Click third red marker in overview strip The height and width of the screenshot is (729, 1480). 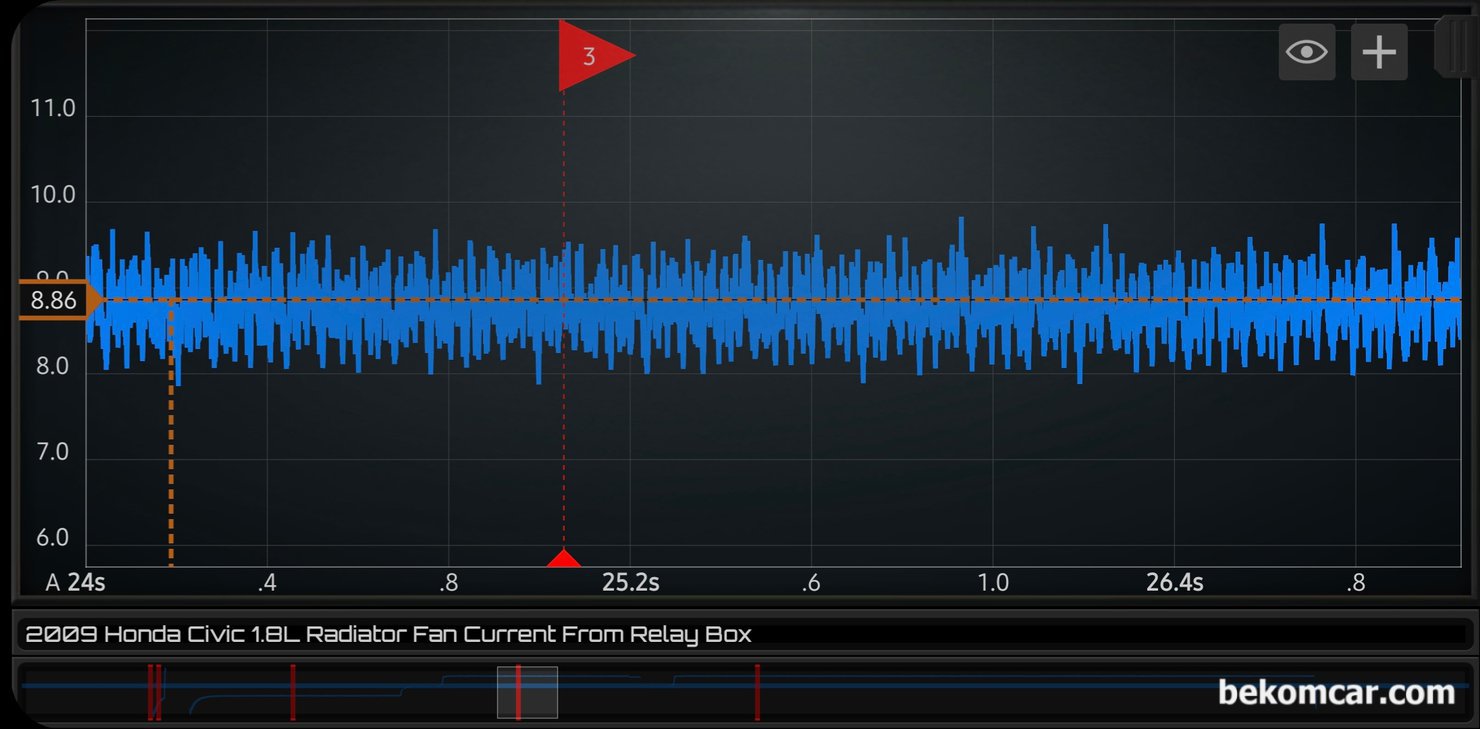(292, 692)
